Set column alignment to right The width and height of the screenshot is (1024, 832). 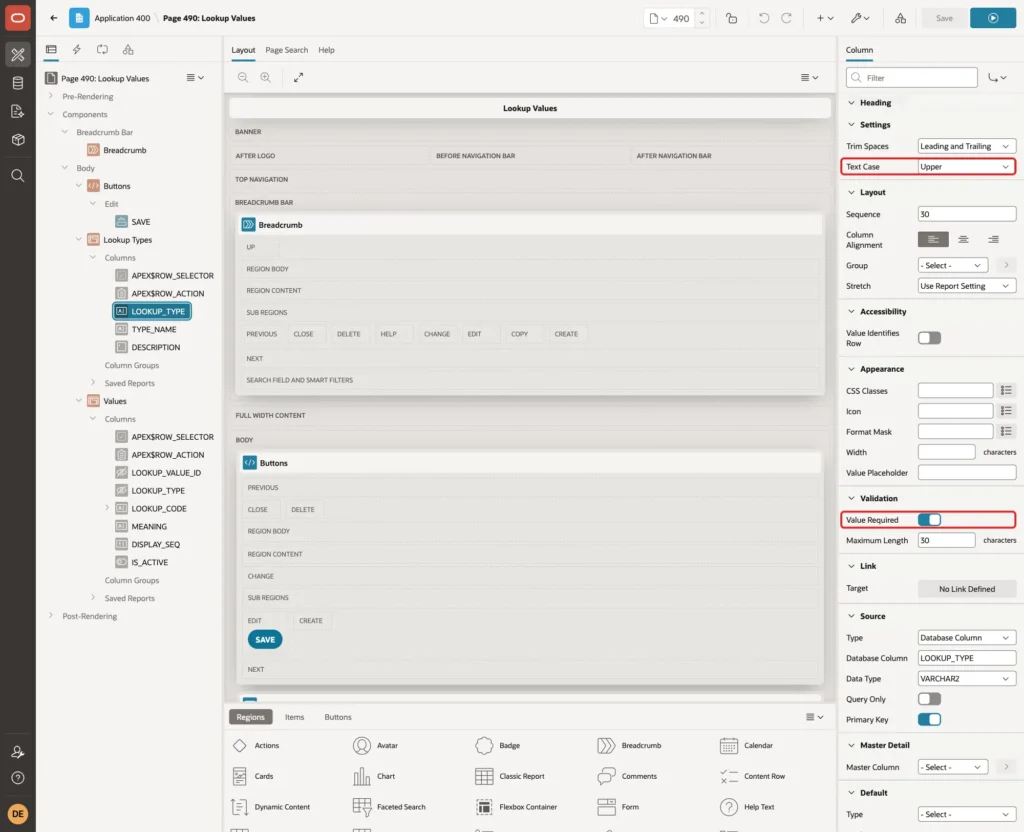[x=993, y=239]
